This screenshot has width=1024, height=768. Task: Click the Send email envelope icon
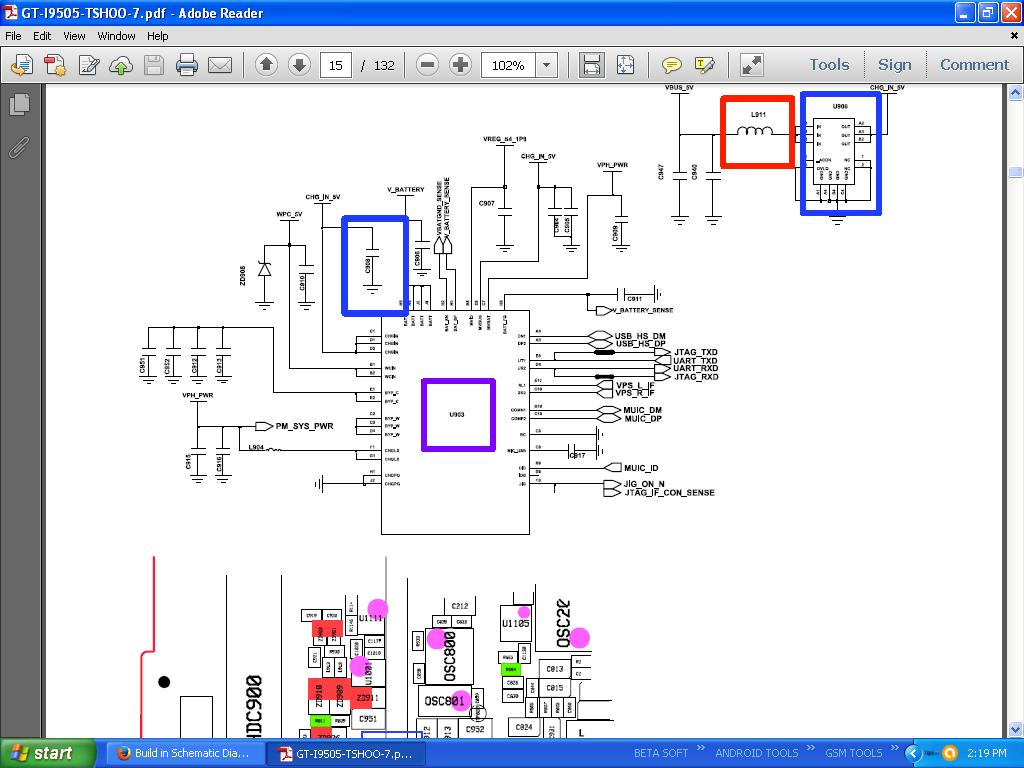(x=220, y=65)
